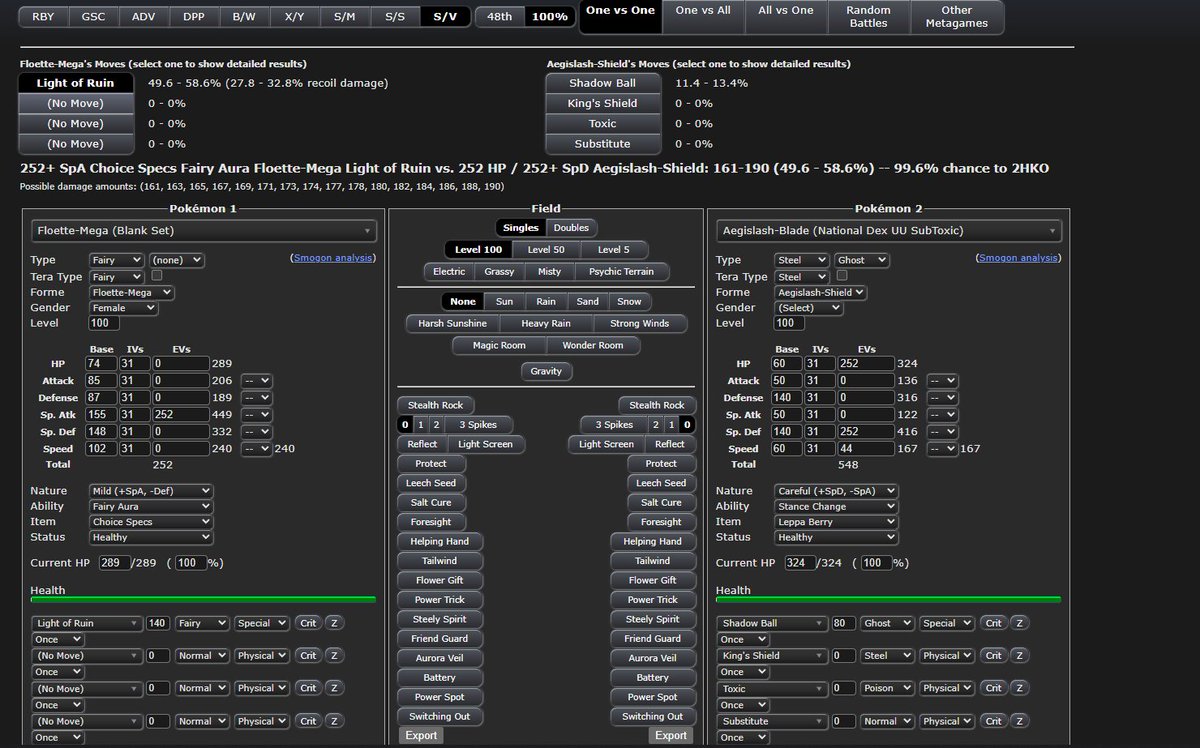This screenshot has height=748, width=1200.
Task: Click the Light of Ruin base power field
Action: click(157, 623)
